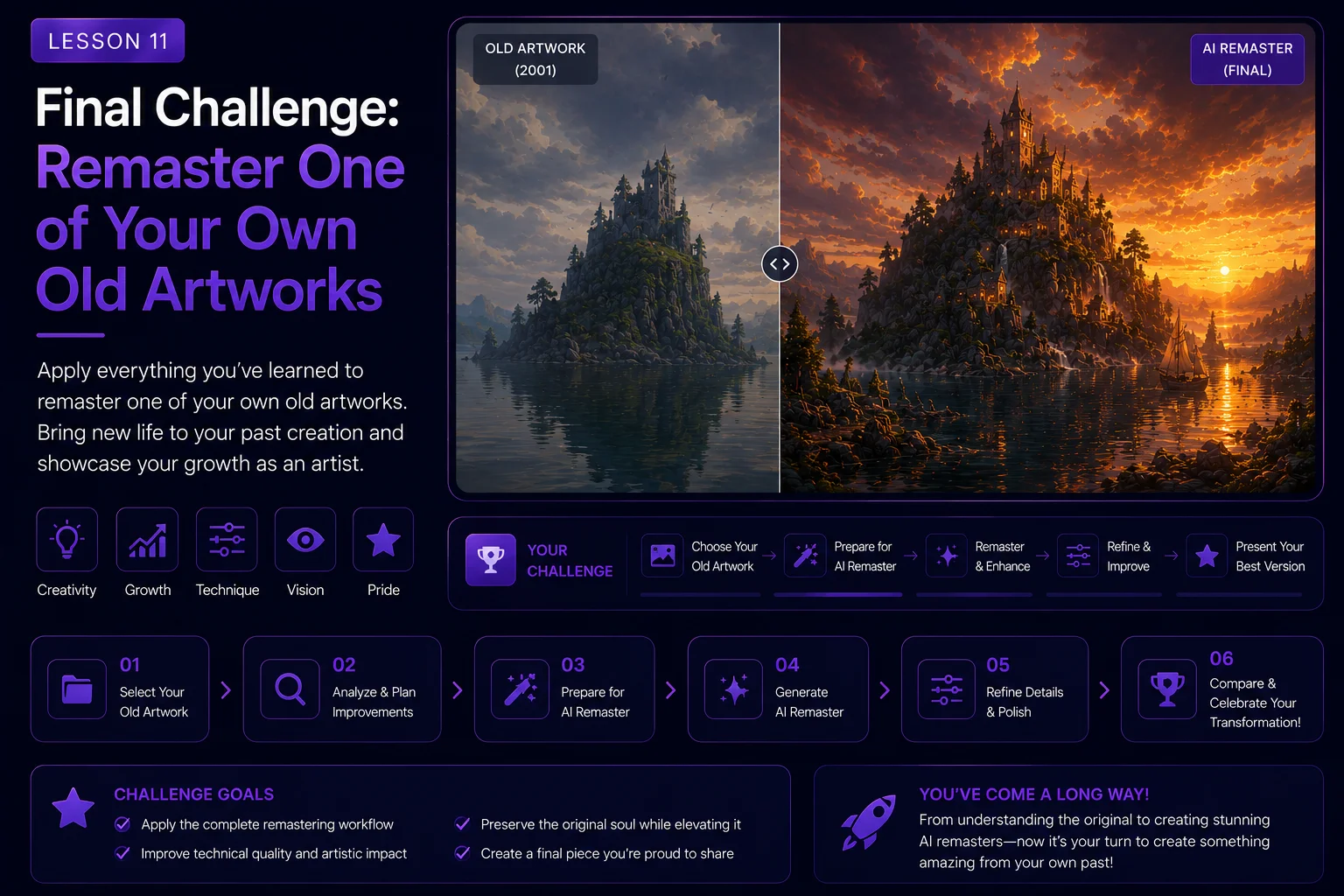
Task: Open step 02 Analyze & Plan Improvements
Action: point(342,689)
